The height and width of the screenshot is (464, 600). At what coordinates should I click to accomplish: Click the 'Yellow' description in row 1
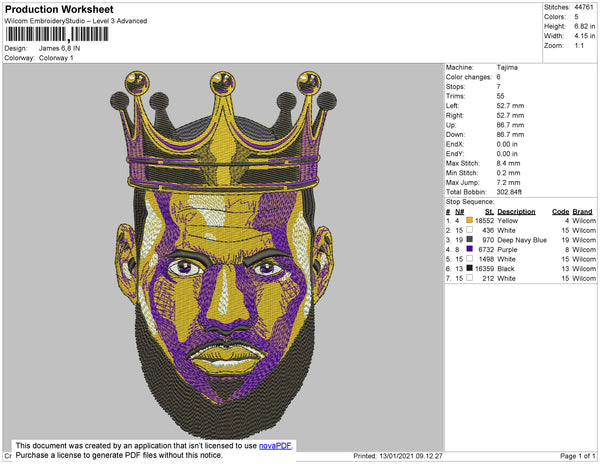point(507,221)
